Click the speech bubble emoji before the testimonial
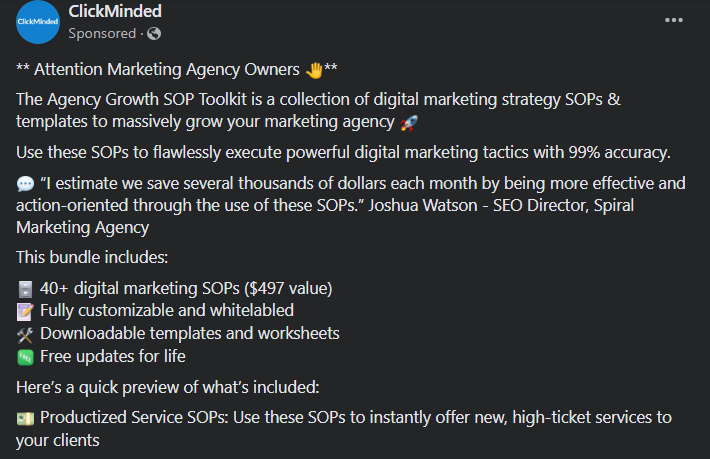Viewport: 710px width, 459px height. (x=26, y=184)
